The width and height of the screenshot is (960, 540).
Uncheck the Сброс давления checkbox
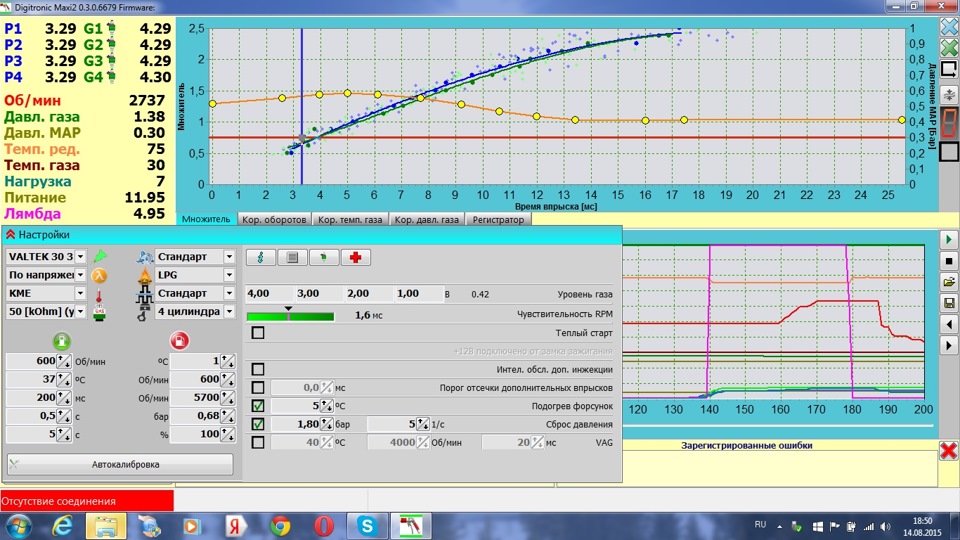tap(258, 424)
